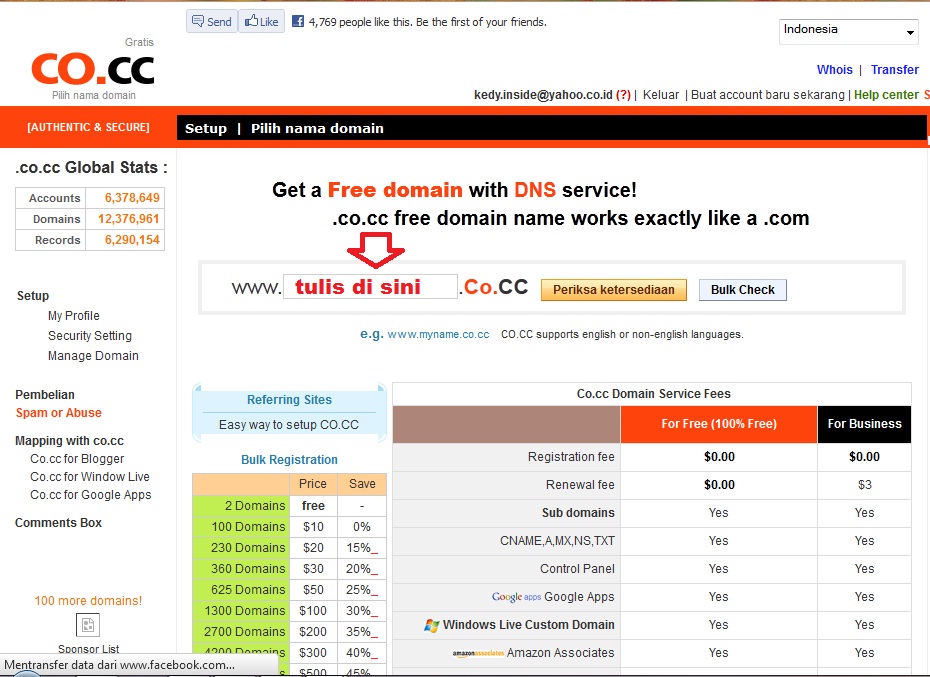
Task: Click the Records stat value 6,290,154
Action: 132,240
